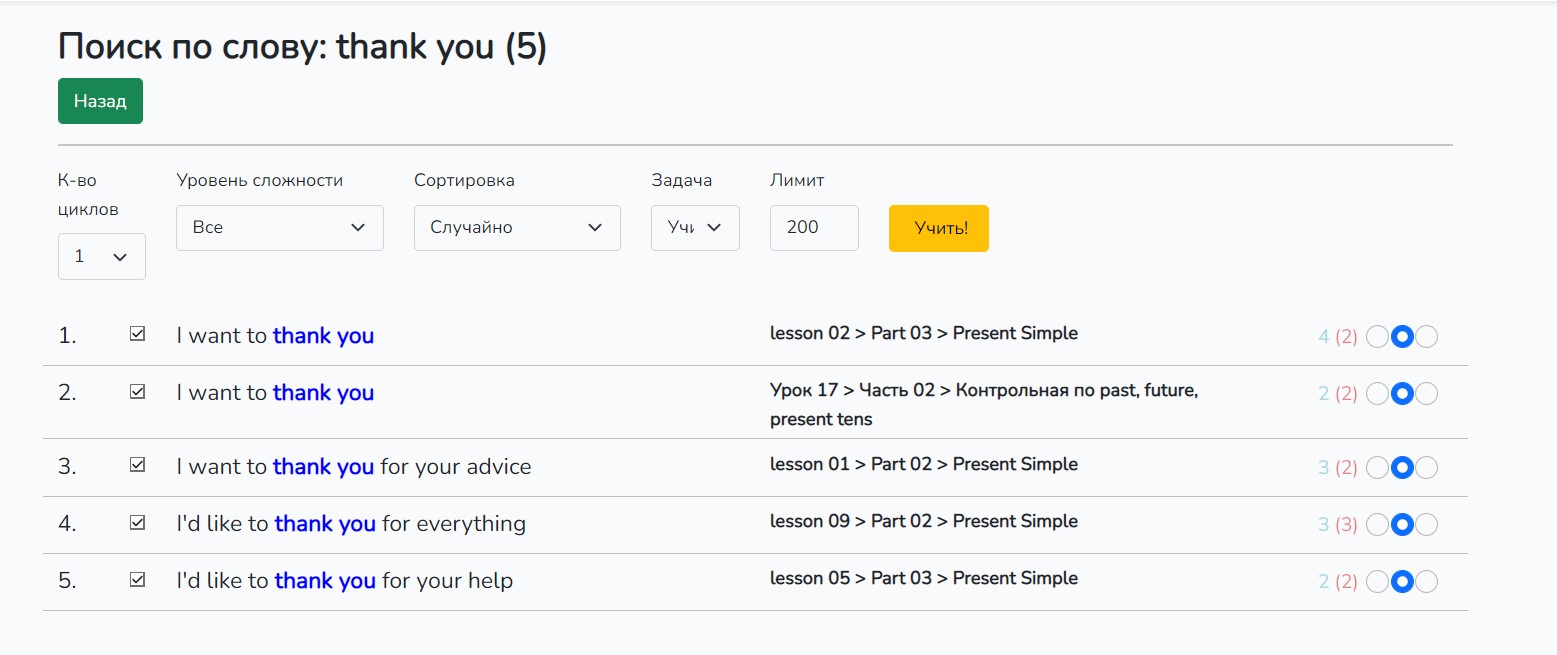The width and height of the screenshot is (1557, 655).
Task: Uncheck "thank you for your help" checkbox
Action: 138,579
